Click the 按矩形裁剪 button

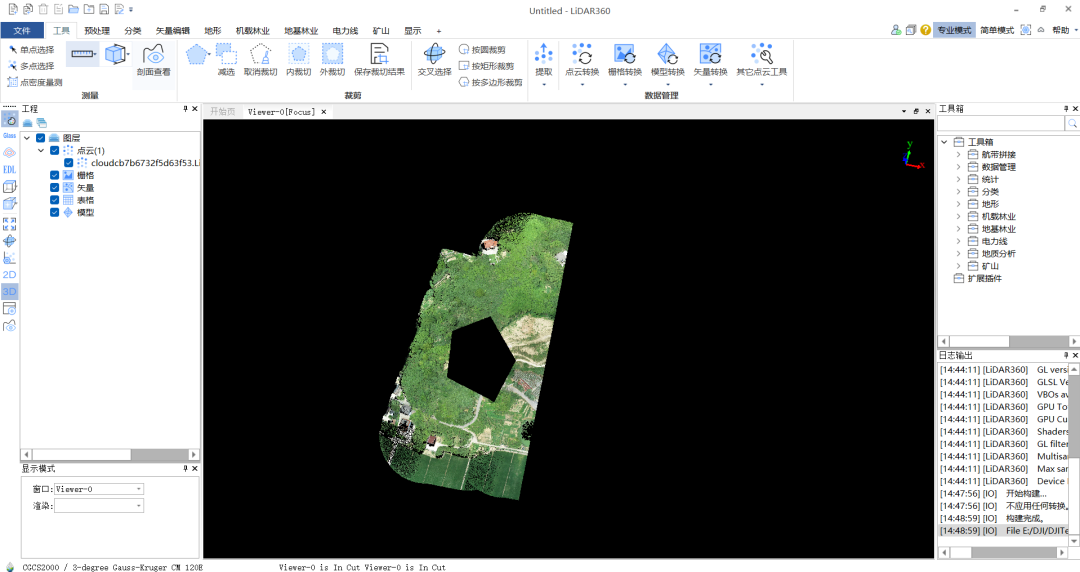pos(486,66)
